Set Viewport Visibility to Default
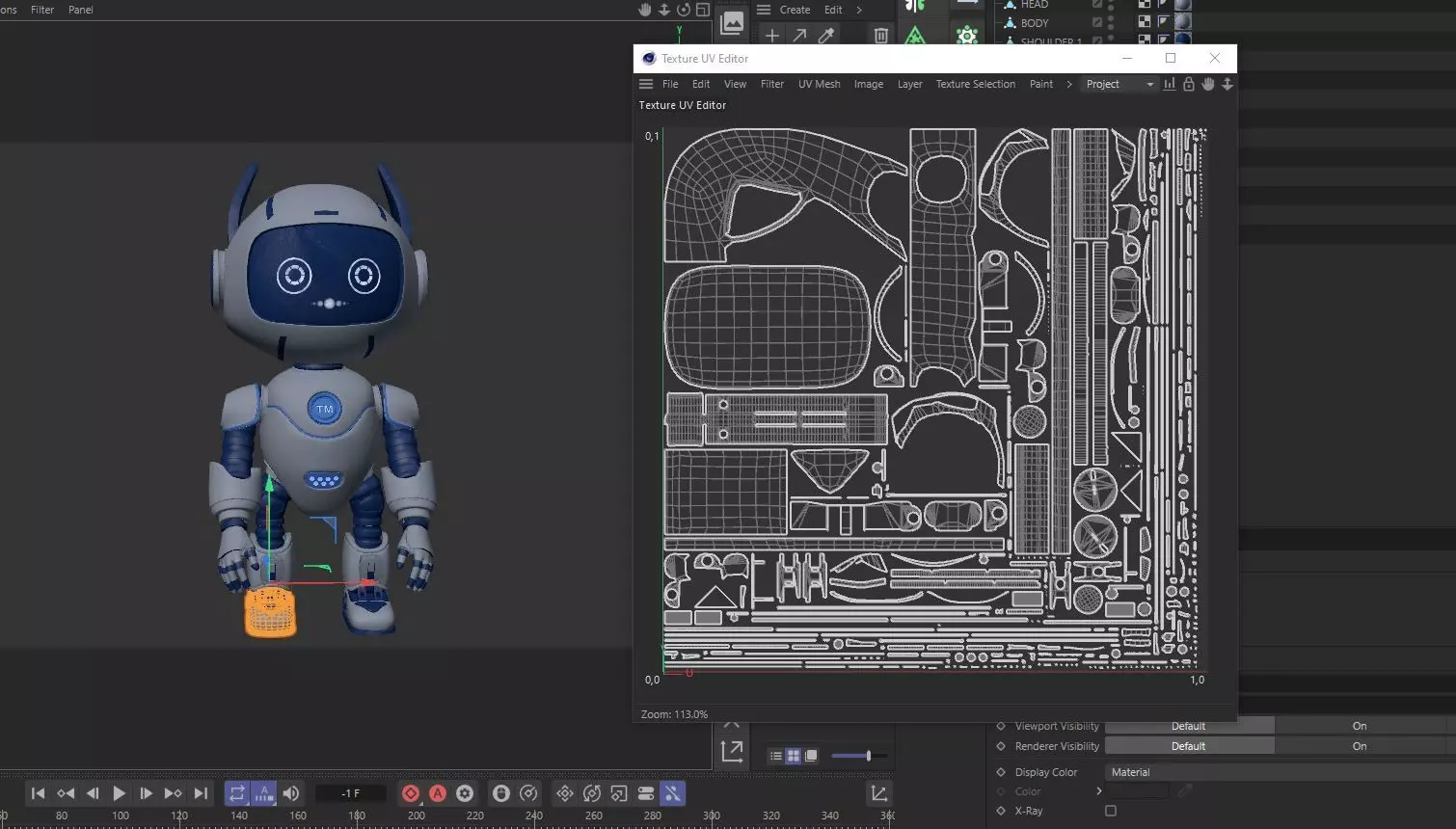This screenshot has width=1456, height=829. click(1189, 726)
